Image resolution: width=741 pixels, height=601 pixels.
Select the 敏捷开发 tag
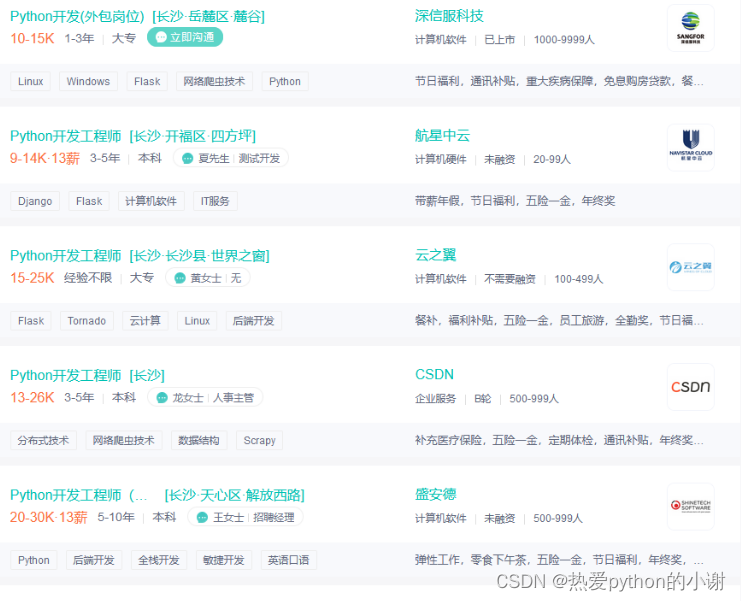(224, 560)
